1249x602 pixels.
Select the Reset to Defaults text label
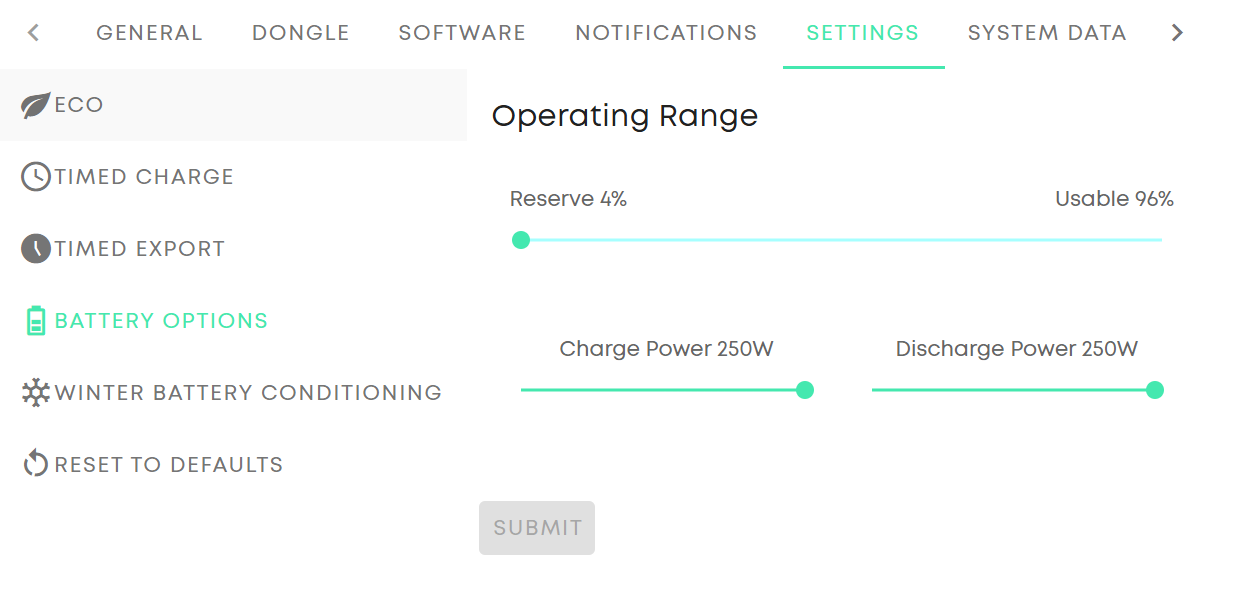coord(169,465)
